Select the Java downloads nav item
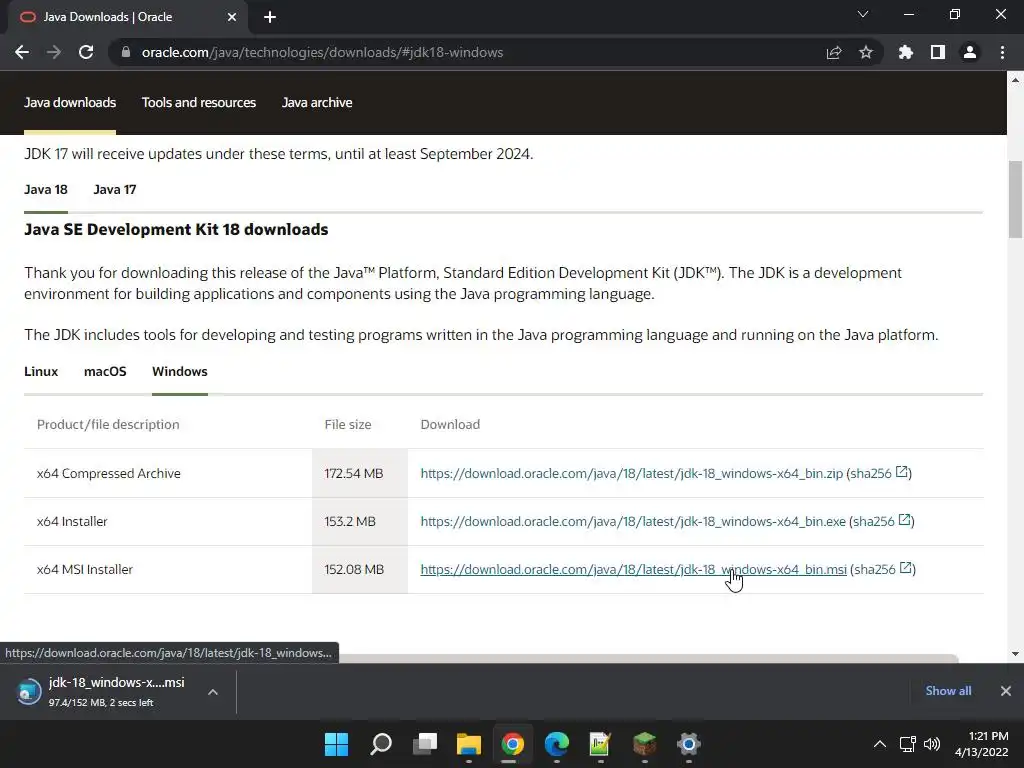Screen dimensions: 1024x768 click(70, 103)
